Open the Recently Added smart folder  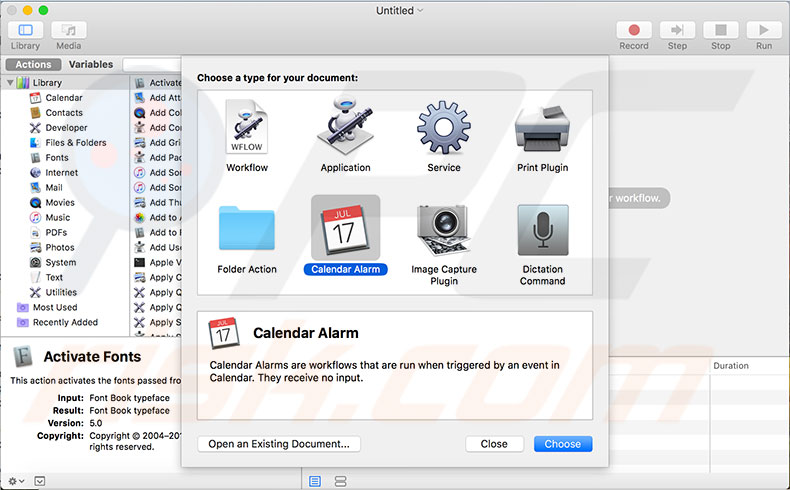pyautogui.click(x=65, y=322)
